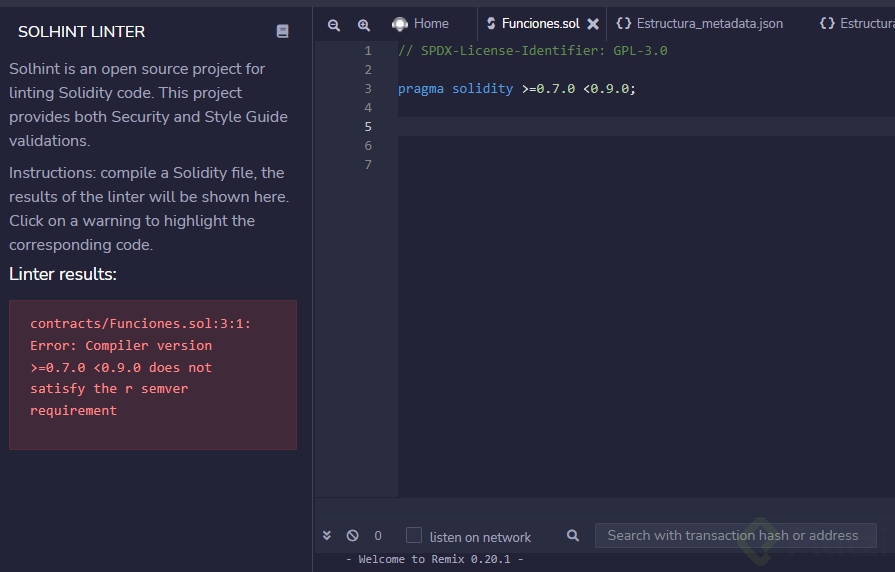Click the transaction search magnifier icon
Image resolution: width=895 pixels, height=572 pixels.
click(x=573, y=536)
